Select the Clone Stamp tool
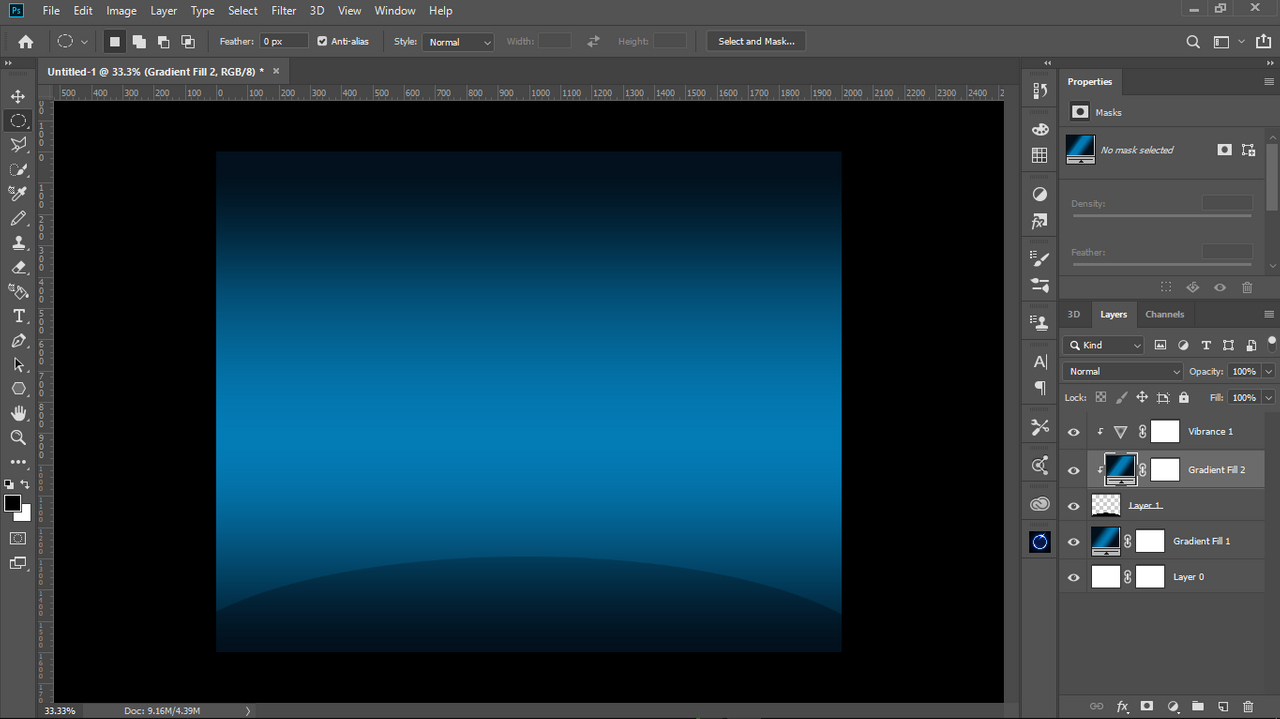1280x719 pixels. click(x=18, y=243)
